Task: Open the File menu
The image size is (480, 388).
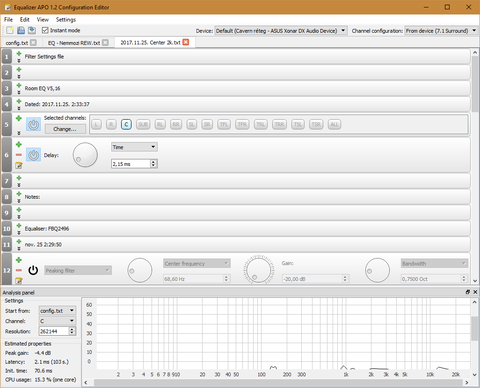Action: tap(8, 19)
